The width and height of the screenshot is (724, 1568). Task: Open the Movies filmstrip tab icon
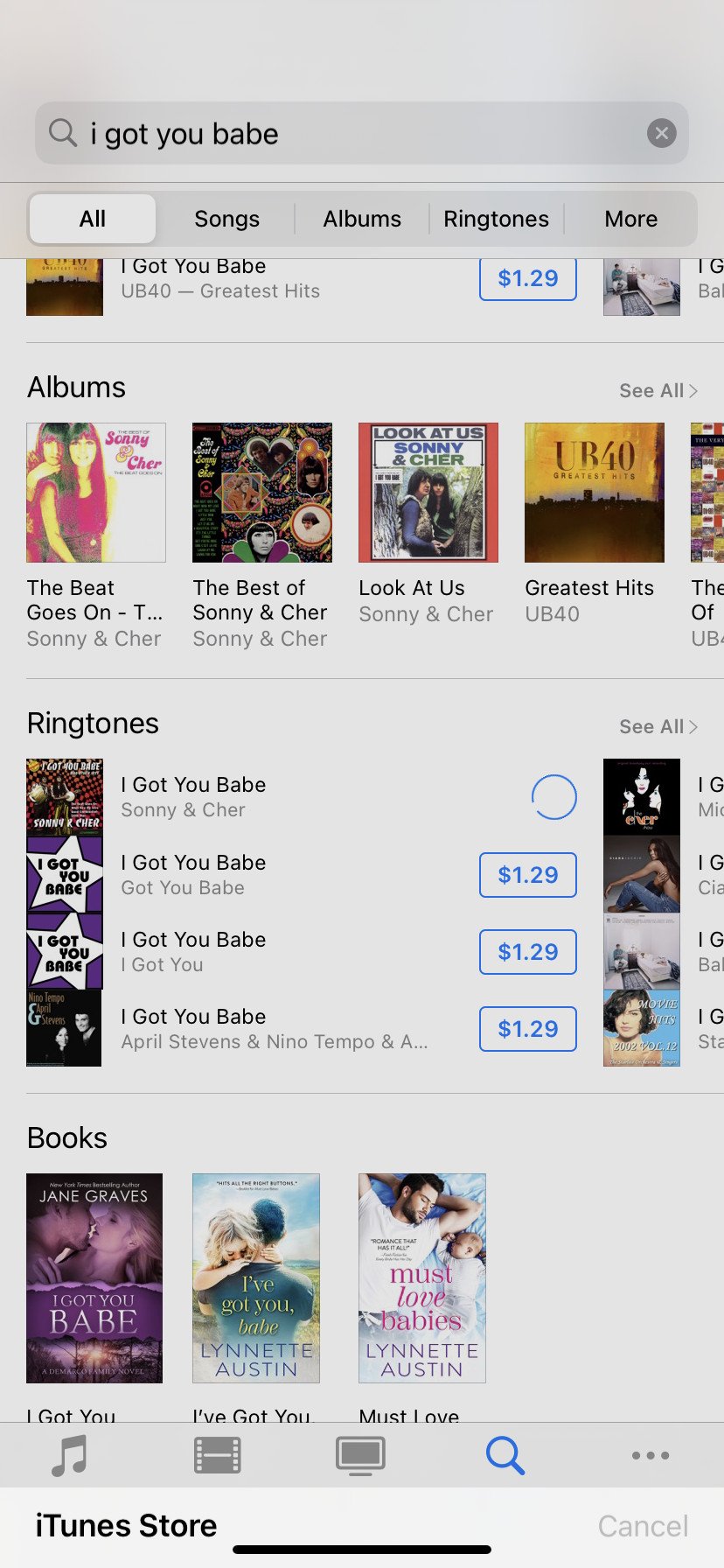[217, 1456]
